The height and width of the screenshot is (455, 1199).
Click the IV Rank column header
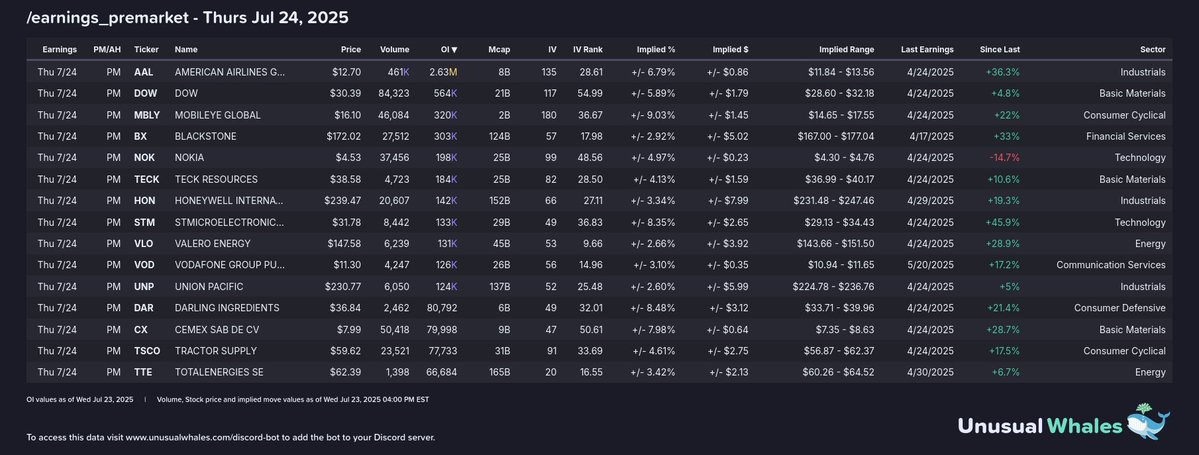tap(587, 50)
